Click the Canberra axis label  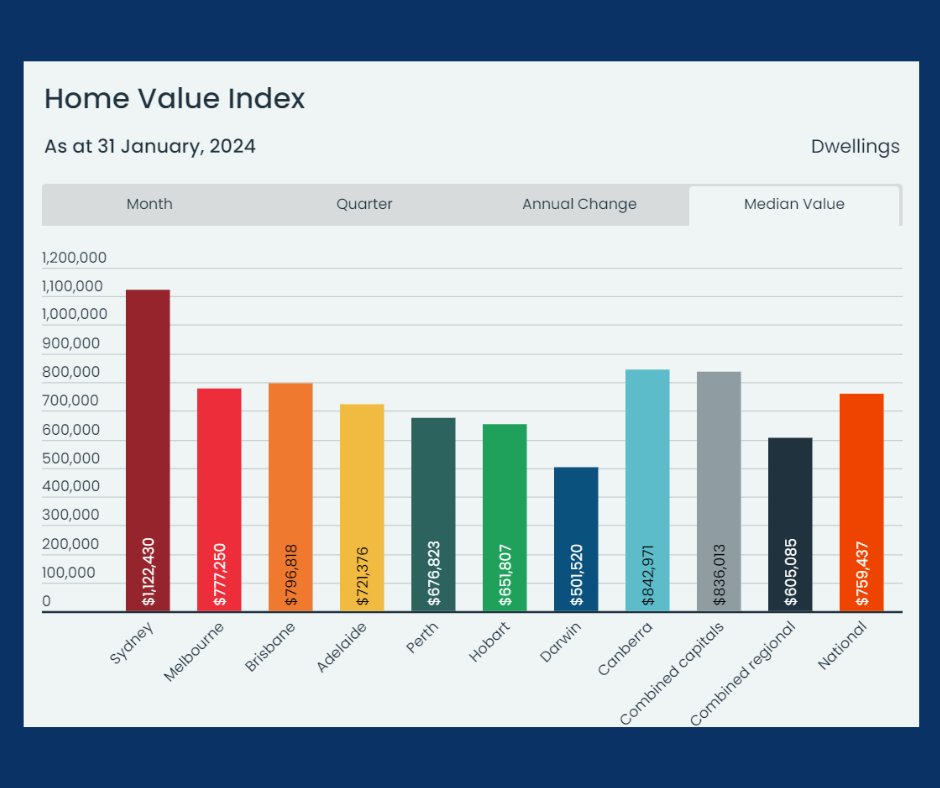[x=625, y=649]
